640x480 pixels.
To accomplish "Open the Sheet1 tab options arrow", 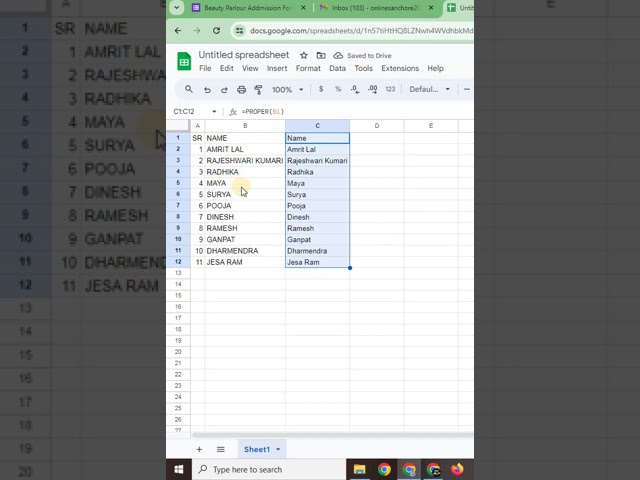I will (x=278, y=449).
